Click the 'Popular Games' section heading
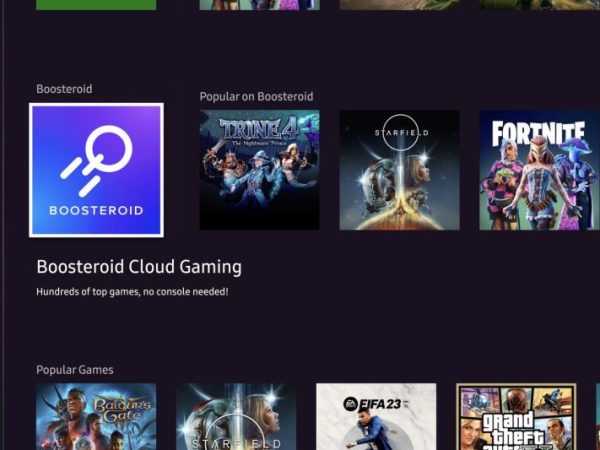 click(x=75, y=370)
